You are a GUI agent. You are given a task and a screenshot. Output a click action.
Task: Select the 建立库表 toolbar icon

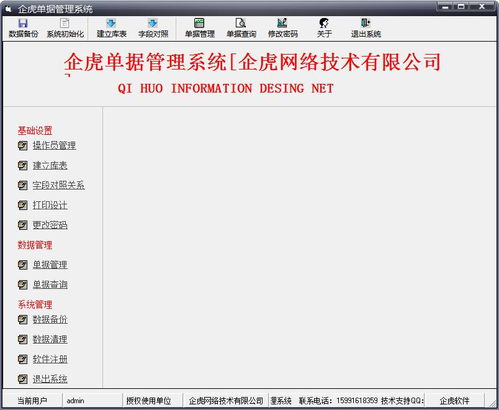click(x=111, y=23)
